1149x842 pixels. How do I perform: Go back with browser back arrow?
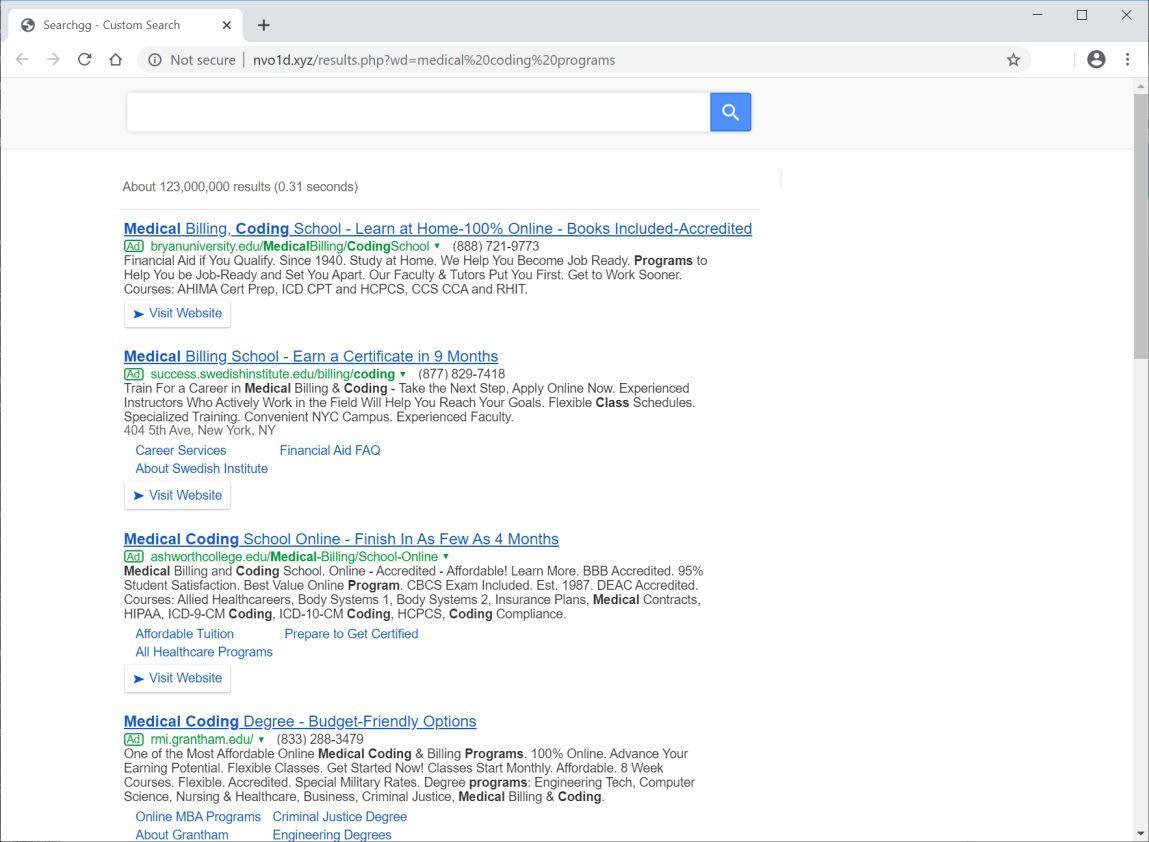(x=22, y=59)
